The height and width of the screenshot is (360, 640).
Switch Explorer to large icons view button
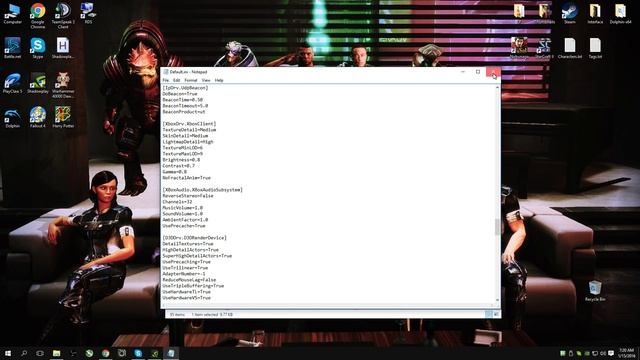[x=496, y=314]
